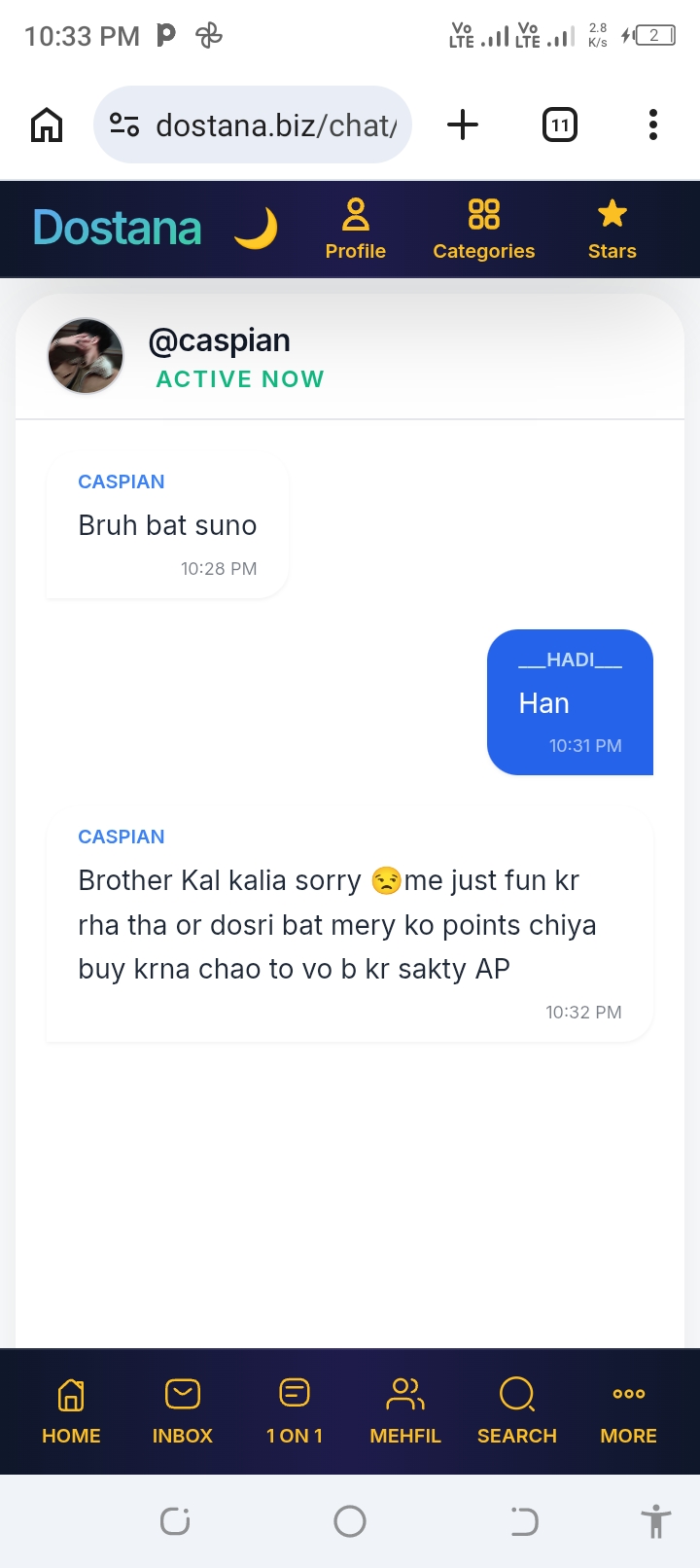
Task: Tap the Android accessibility button
Action: (x=656, y=1520)
